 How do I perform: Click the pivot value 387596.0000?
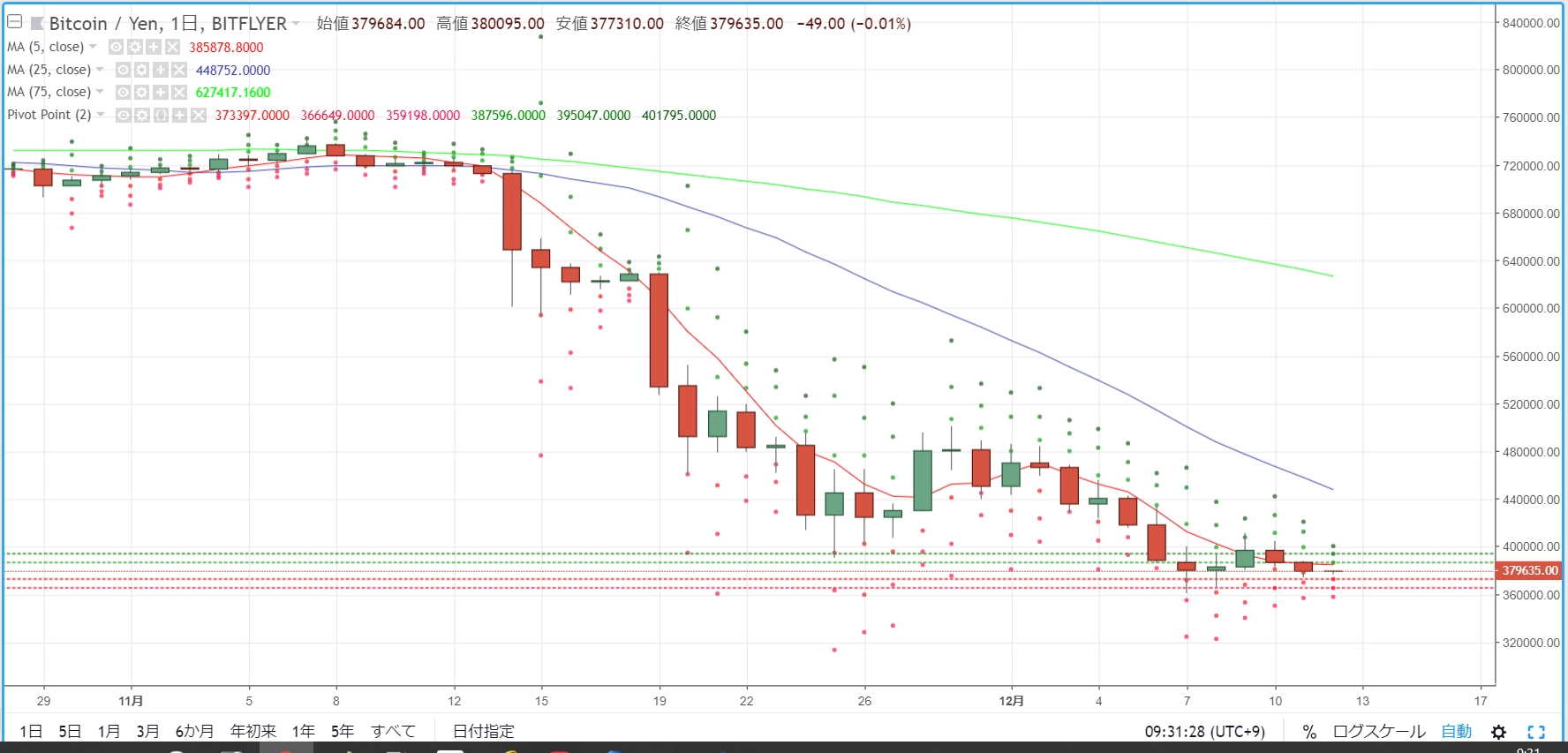[509, 116]
